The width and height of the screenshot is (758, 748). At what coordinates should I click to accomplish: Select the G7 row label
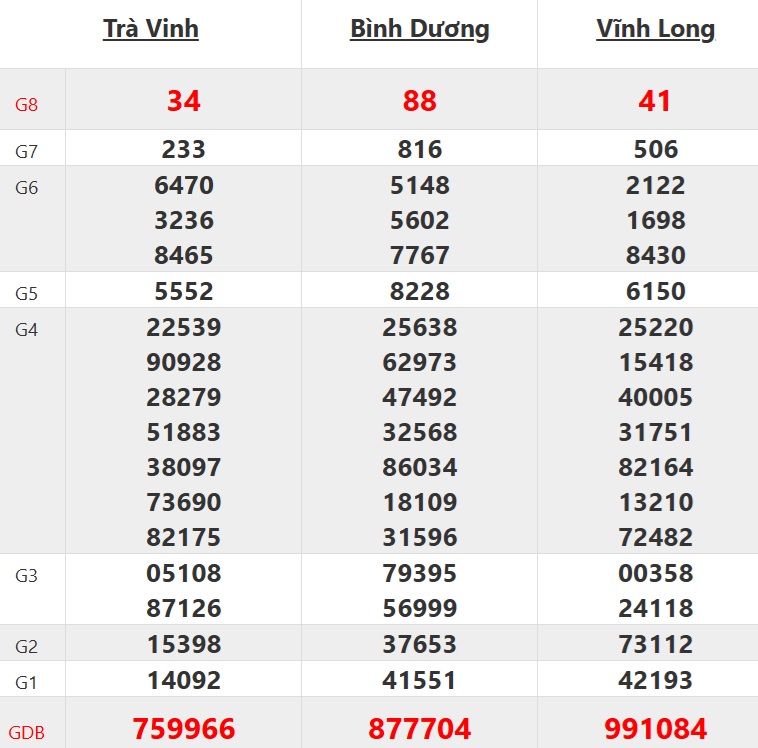pos(27,152)
